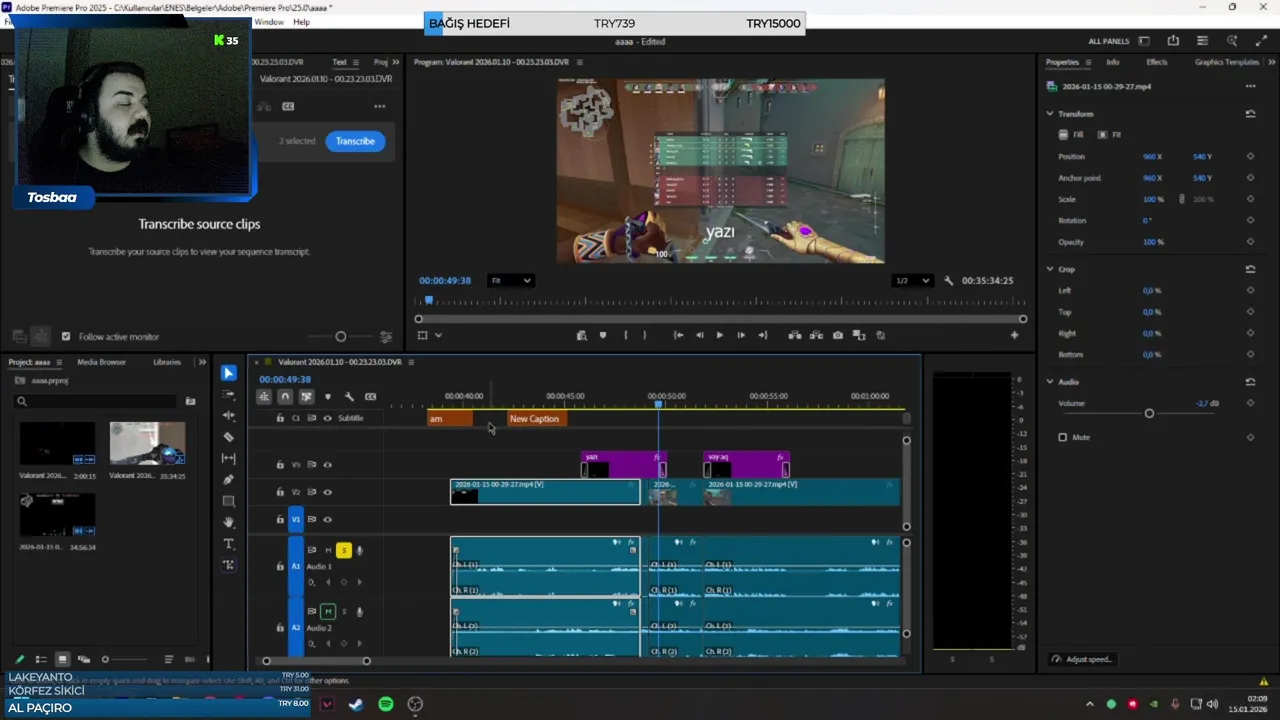Select the Selection arrow tool
This screenshot has width=1280, height=720.
coord(229,373)
